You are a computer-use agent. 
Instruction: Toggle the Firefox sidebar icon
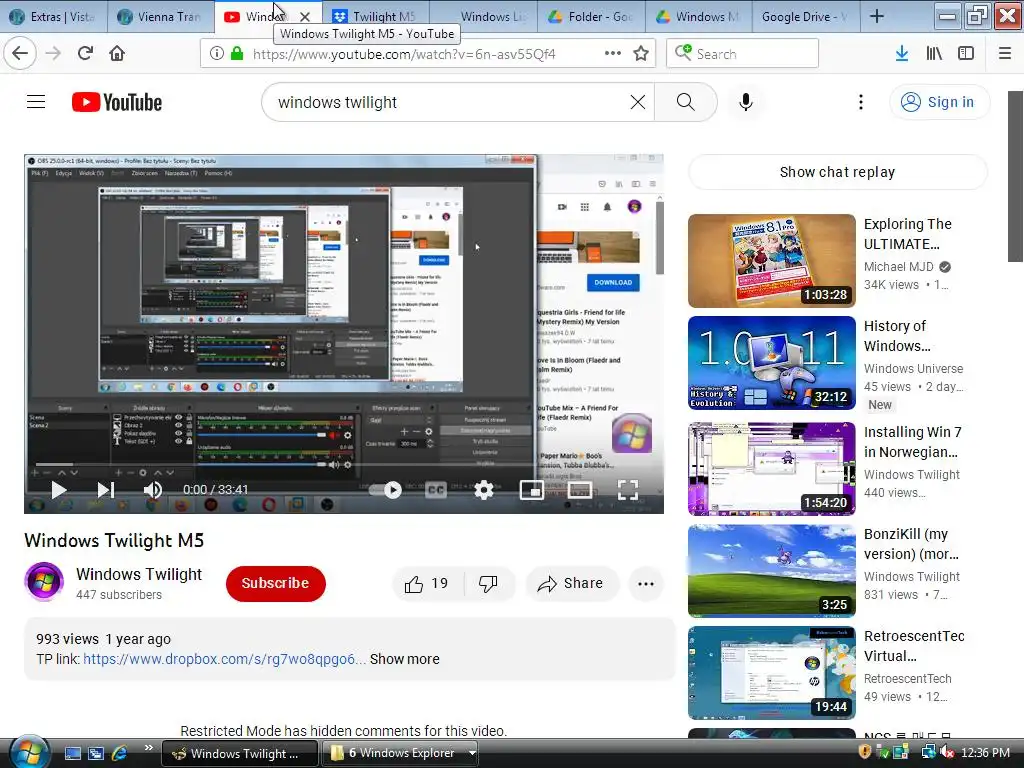click(966, 54)
